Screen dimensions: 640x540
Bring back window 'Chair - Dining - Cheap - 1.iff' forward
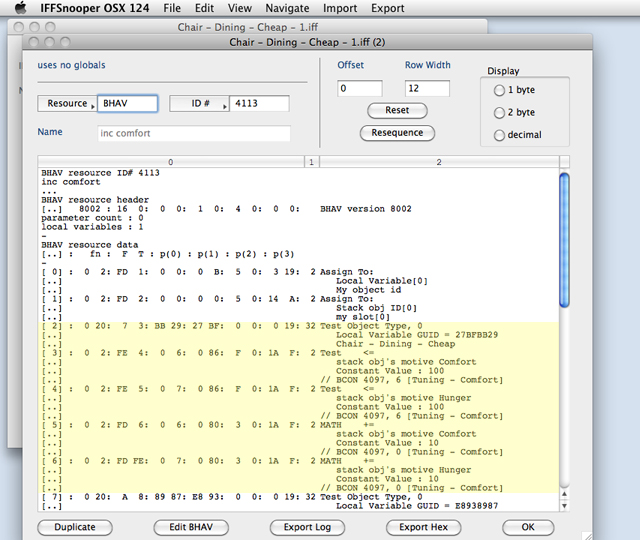(247, 27)
